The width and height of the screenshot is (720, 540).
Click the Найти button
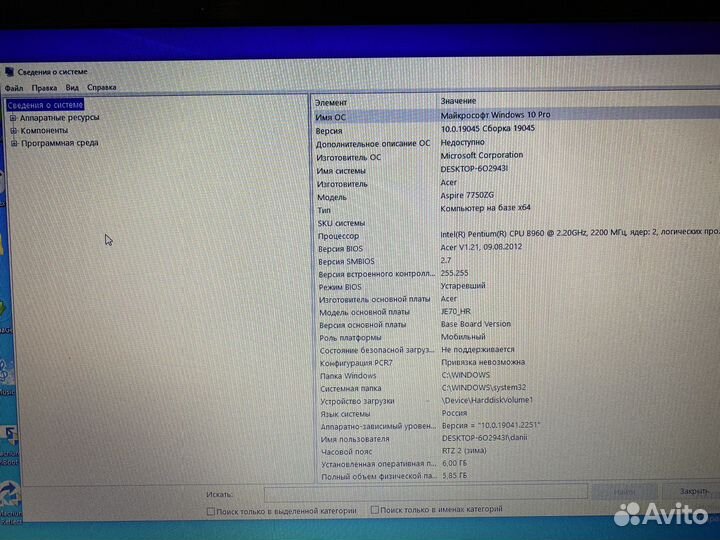624,492
